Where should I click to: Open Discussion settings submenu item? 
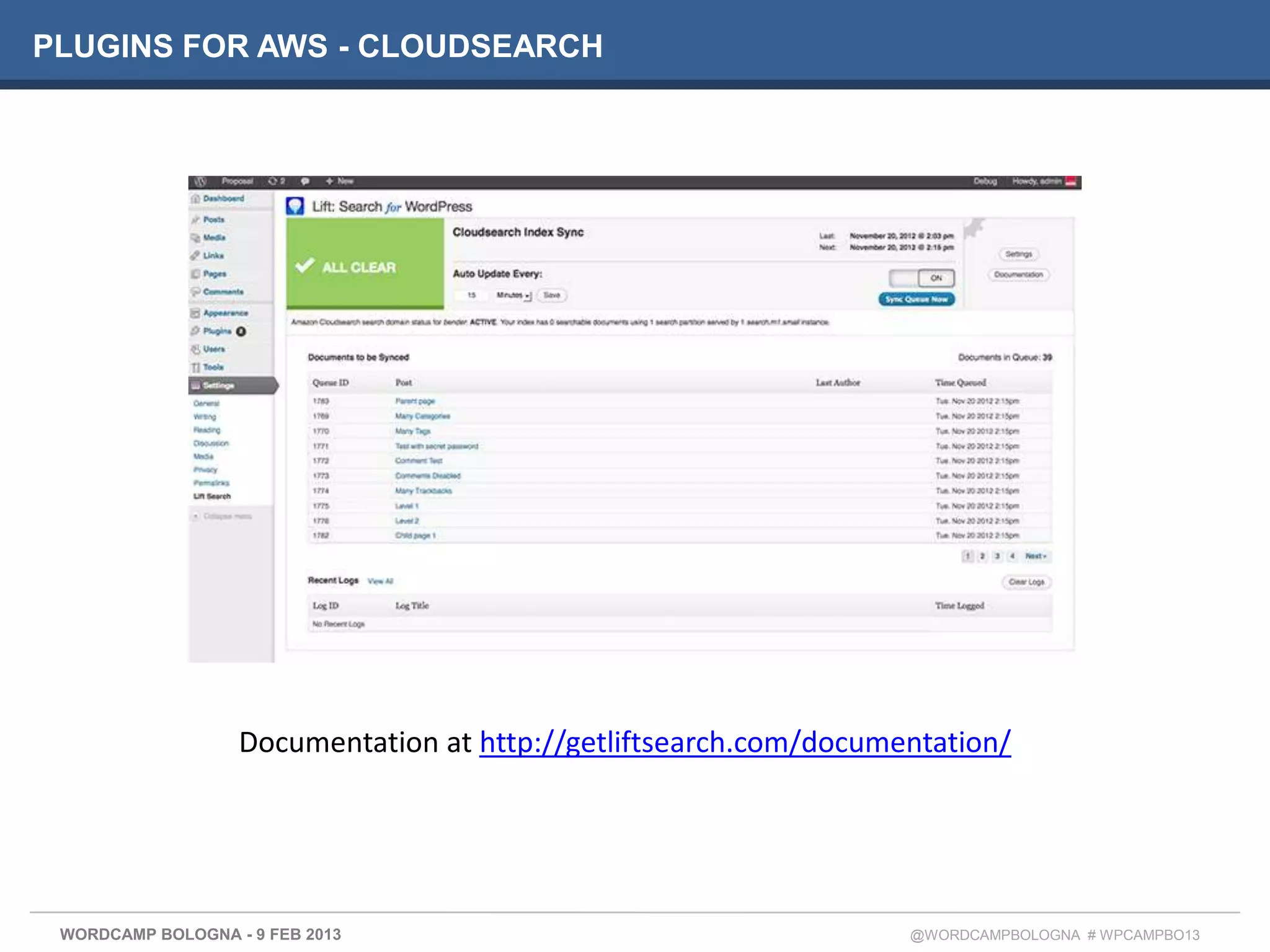(211, 444)
